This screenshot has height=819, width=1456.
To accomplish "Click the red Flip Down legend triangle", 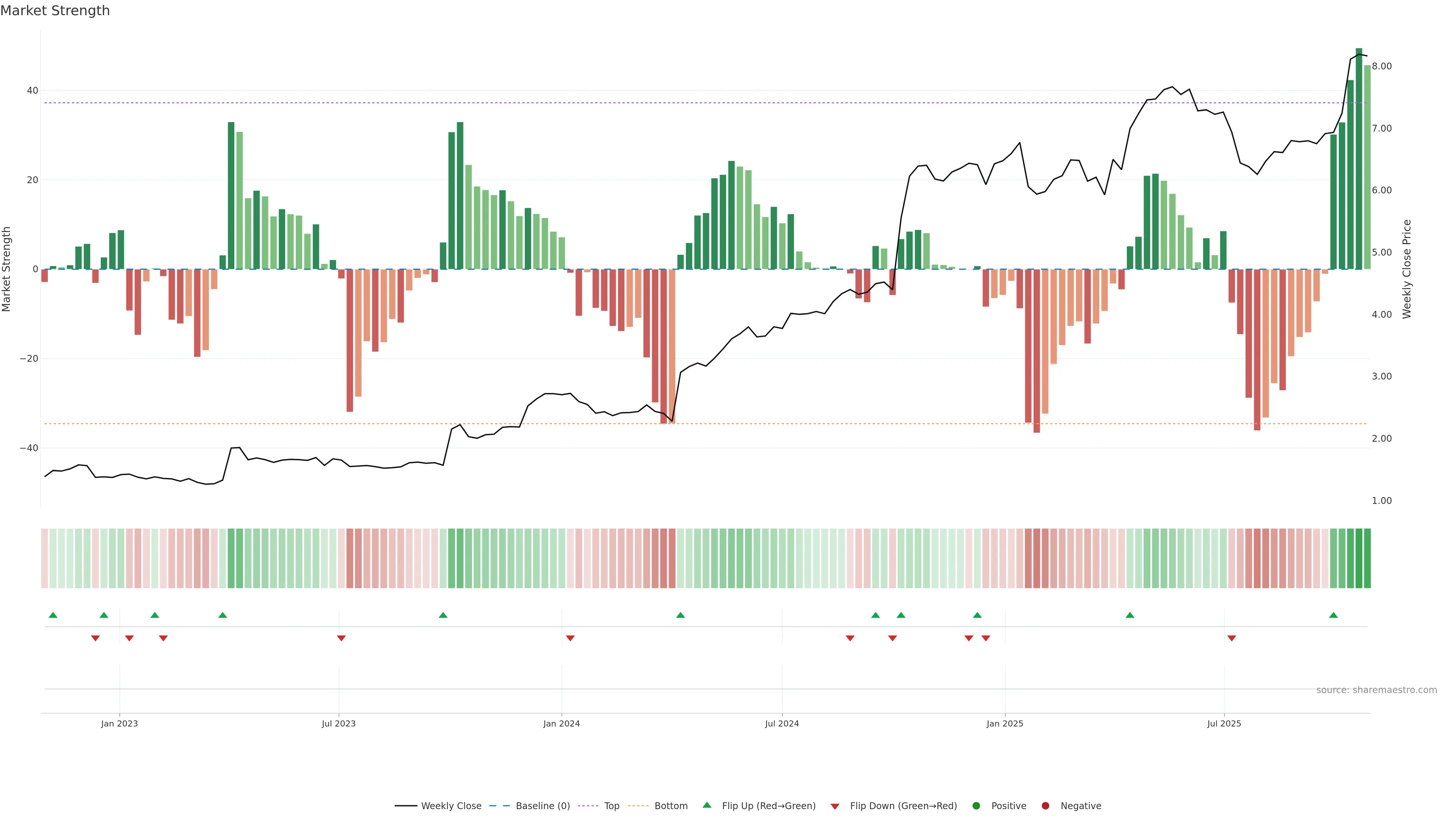I will 835,806.
